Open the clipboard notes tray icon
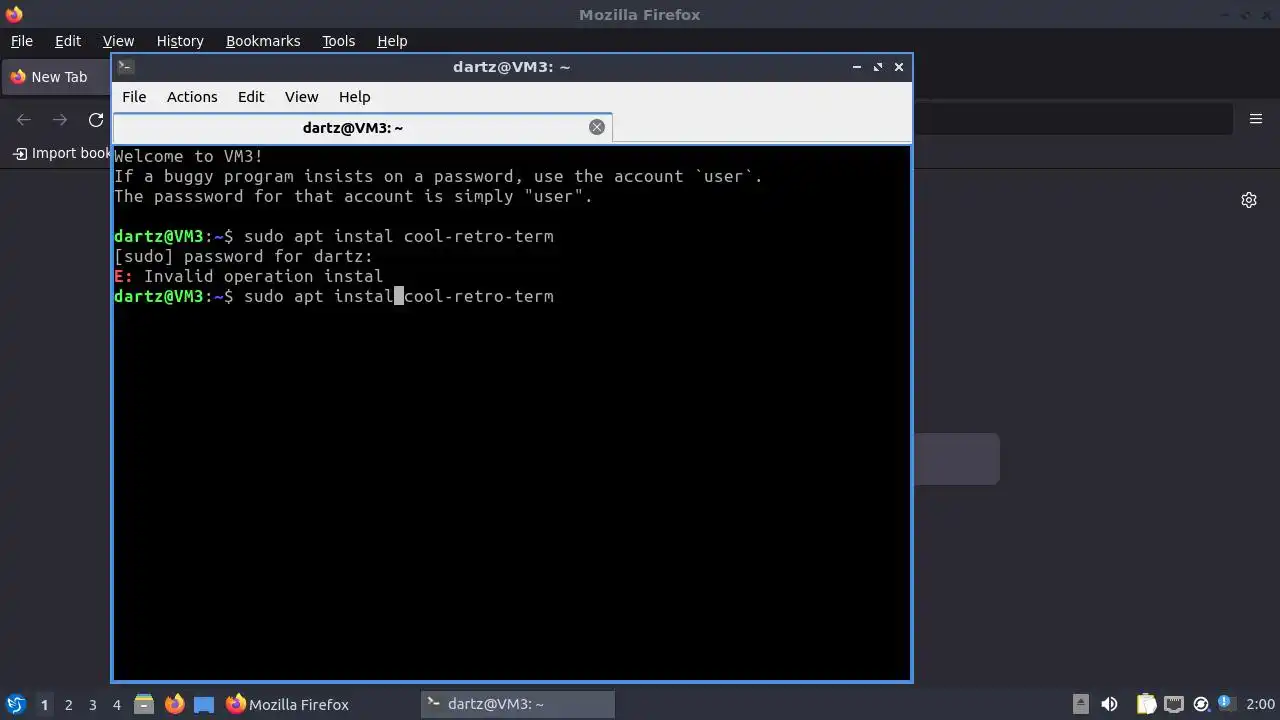This screenshot has height=720, width=1280. 1146,704
